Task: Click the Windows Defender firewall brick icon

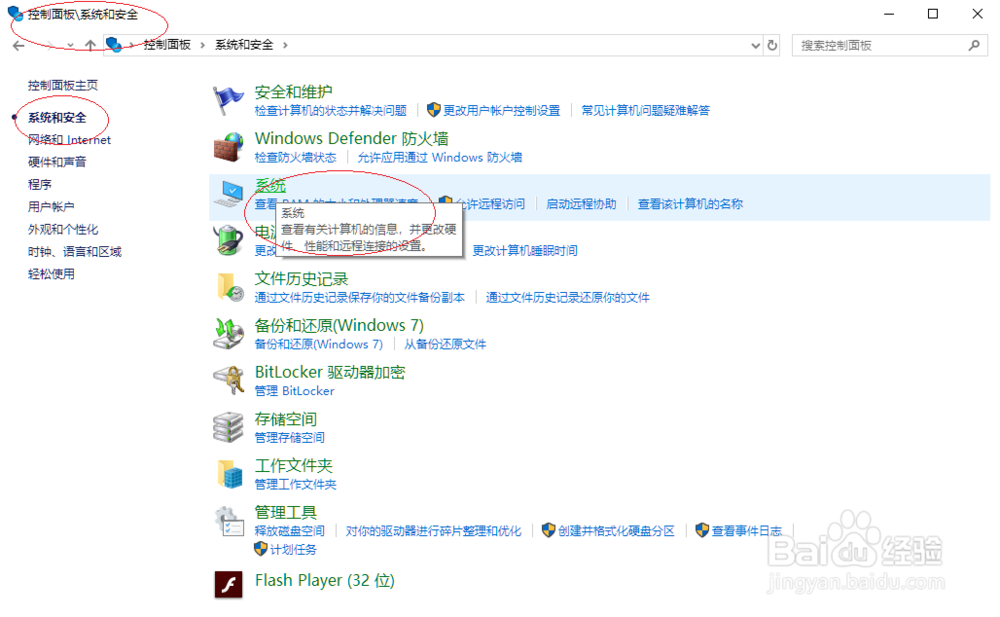Action: (228, 147)
